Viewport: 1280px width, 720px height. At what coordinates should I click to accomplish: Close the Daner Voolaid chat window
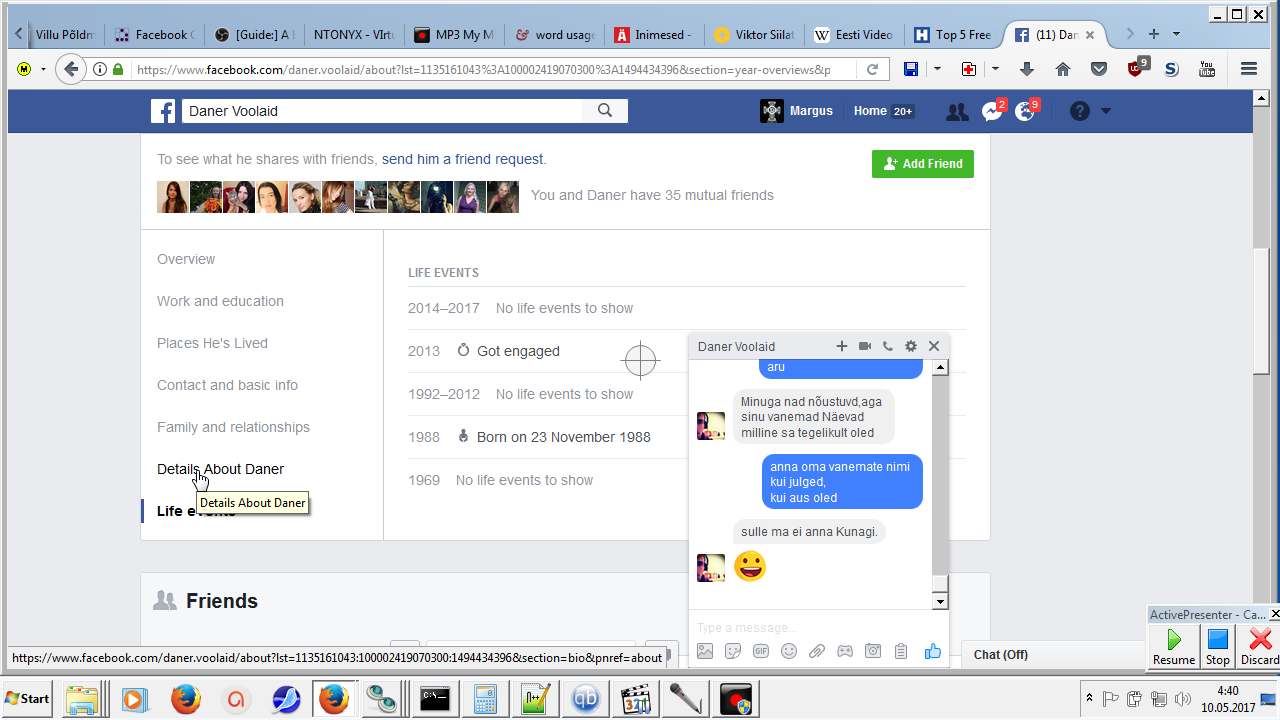pos(934,346)
